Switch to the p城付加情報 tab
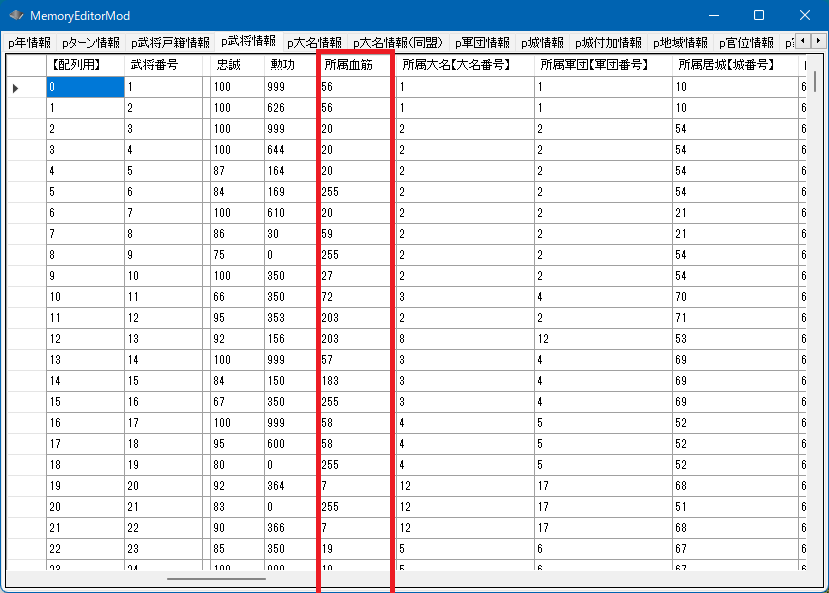The image size is (829, 593). [x=608, y=43]
